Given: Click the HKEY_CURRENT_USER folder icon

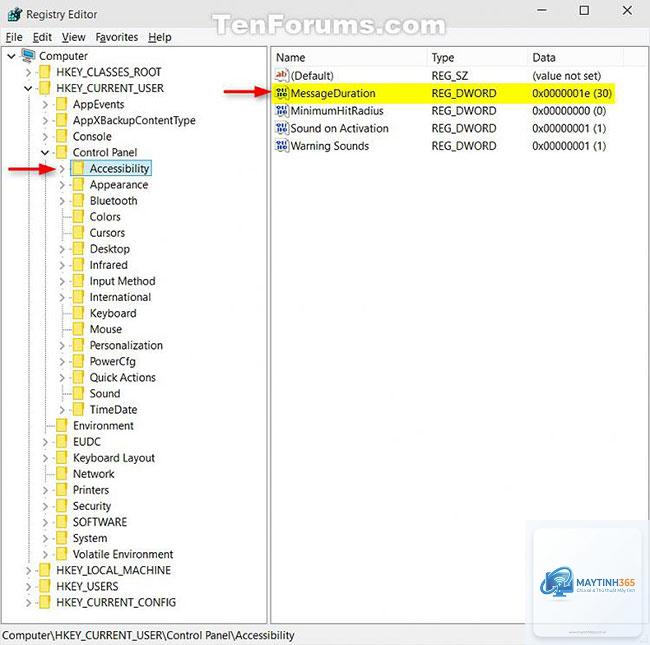Looking at the screenshot, I should [x=45, y=88].
